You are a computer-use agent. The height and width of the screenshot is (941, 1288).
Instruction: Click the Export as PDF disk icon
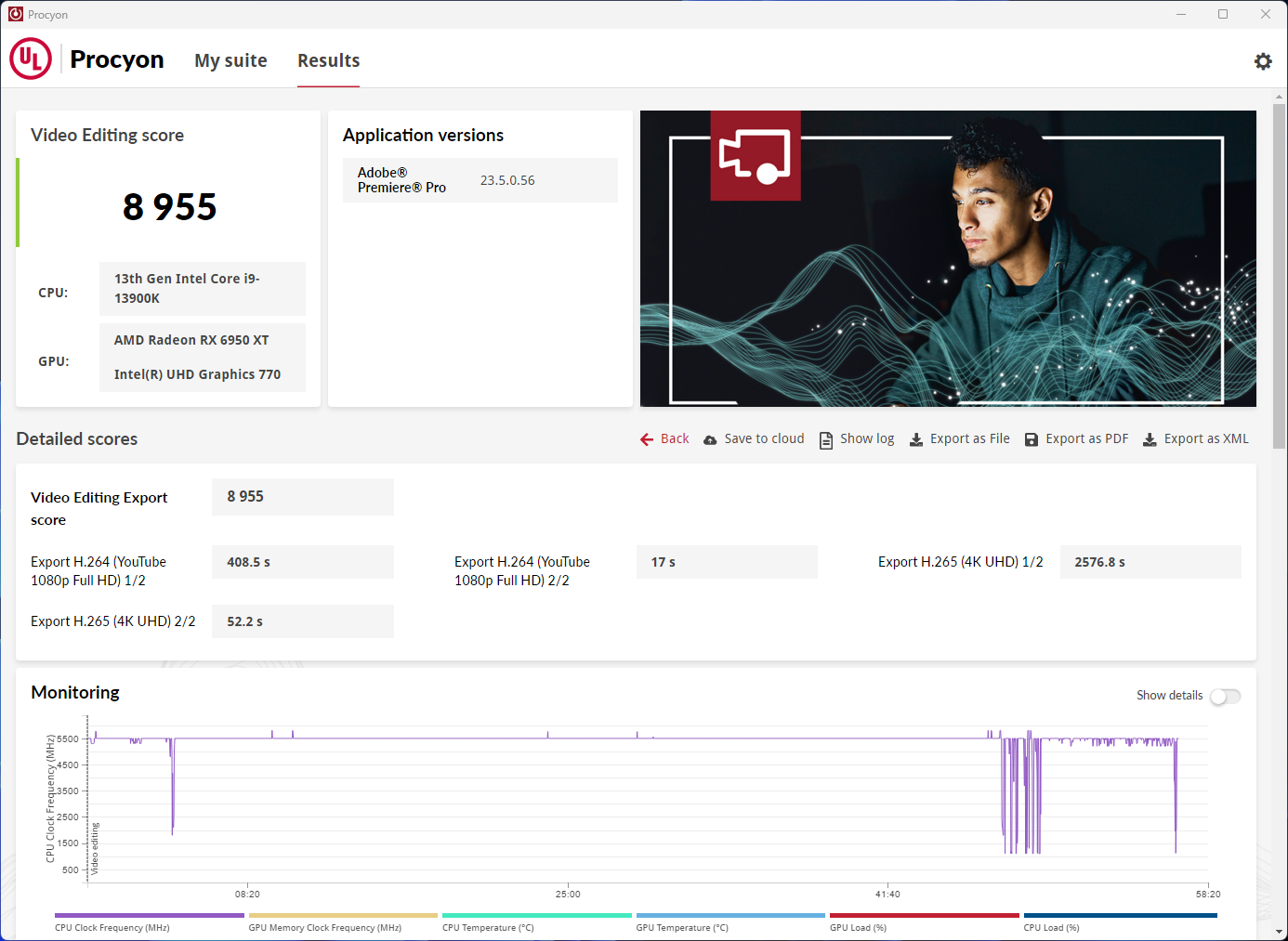click(x=1032, y=439)
